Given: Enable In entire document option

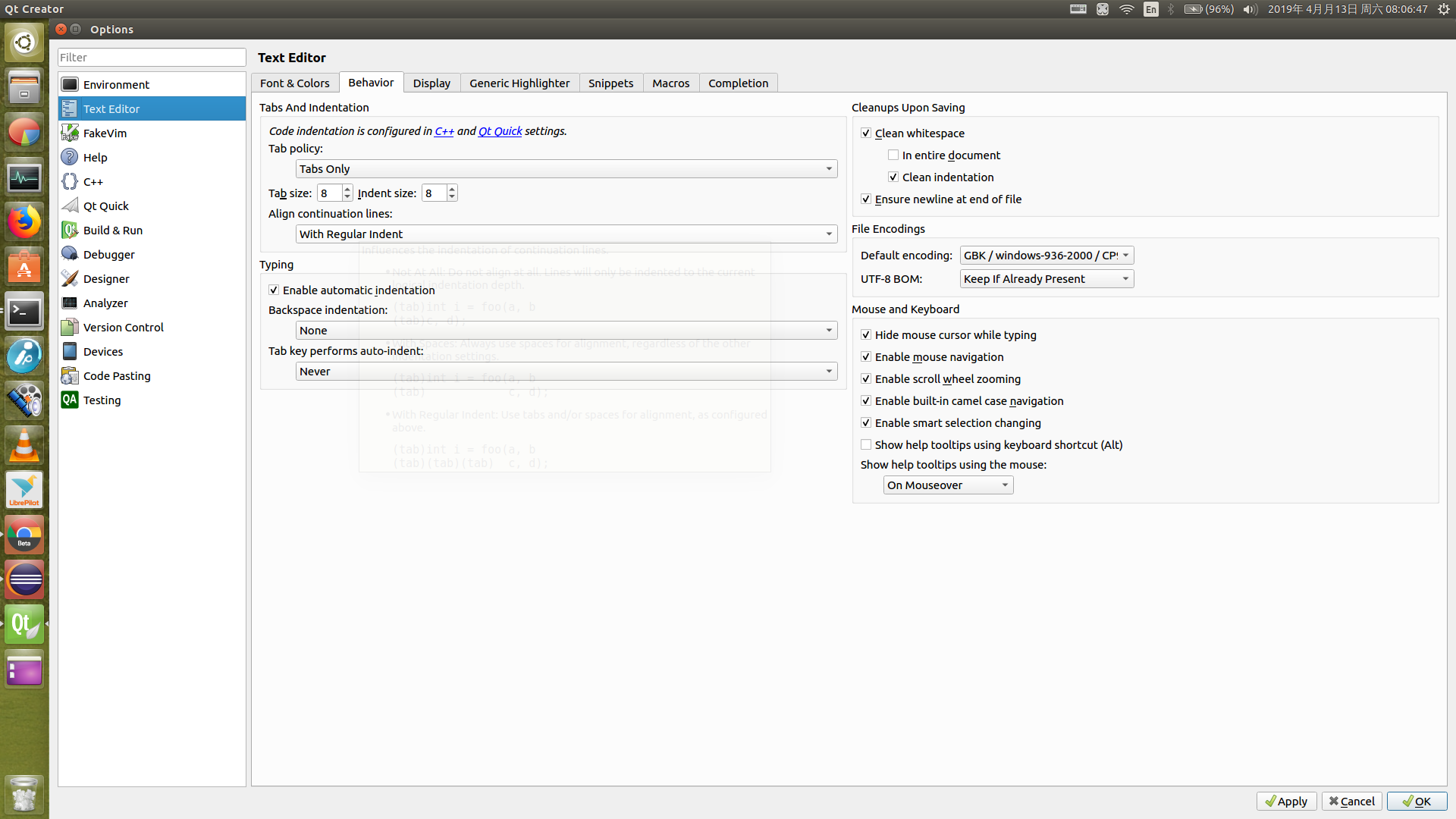Looking at the screenshot, I should tap(893, 155).
